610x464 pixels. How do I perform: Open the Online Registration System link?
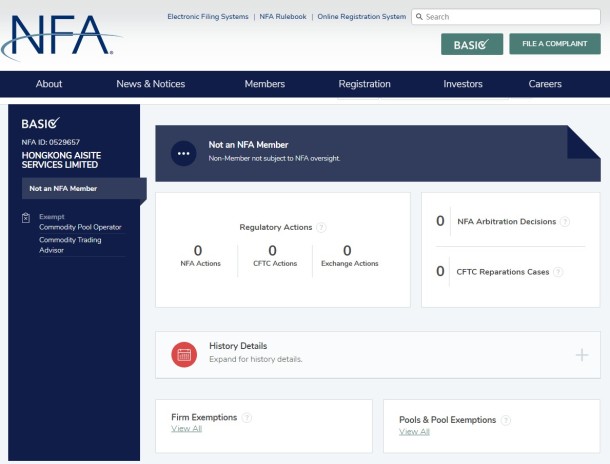pos(361,17)
